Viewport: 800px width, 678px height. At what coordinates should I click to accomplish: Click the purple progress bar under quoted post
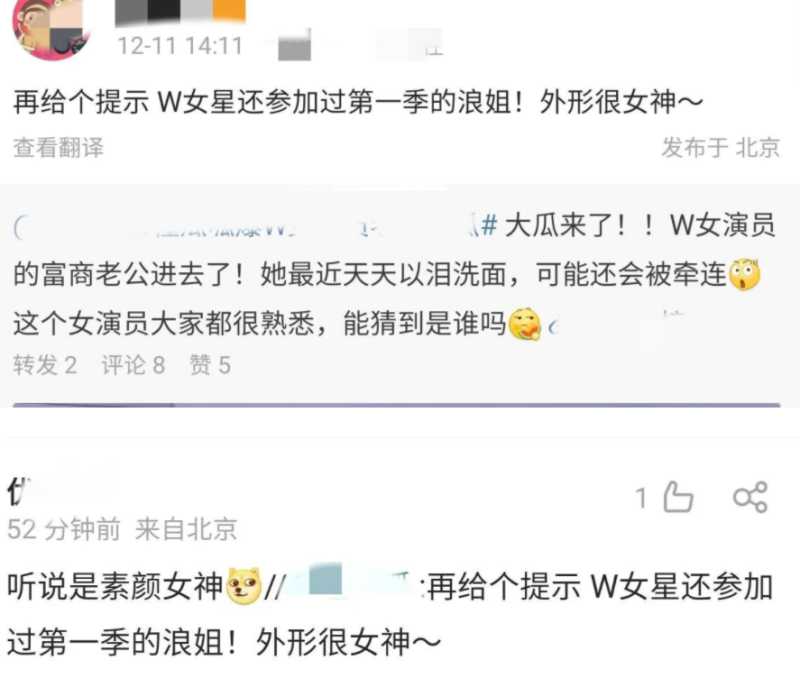(396, 405)
